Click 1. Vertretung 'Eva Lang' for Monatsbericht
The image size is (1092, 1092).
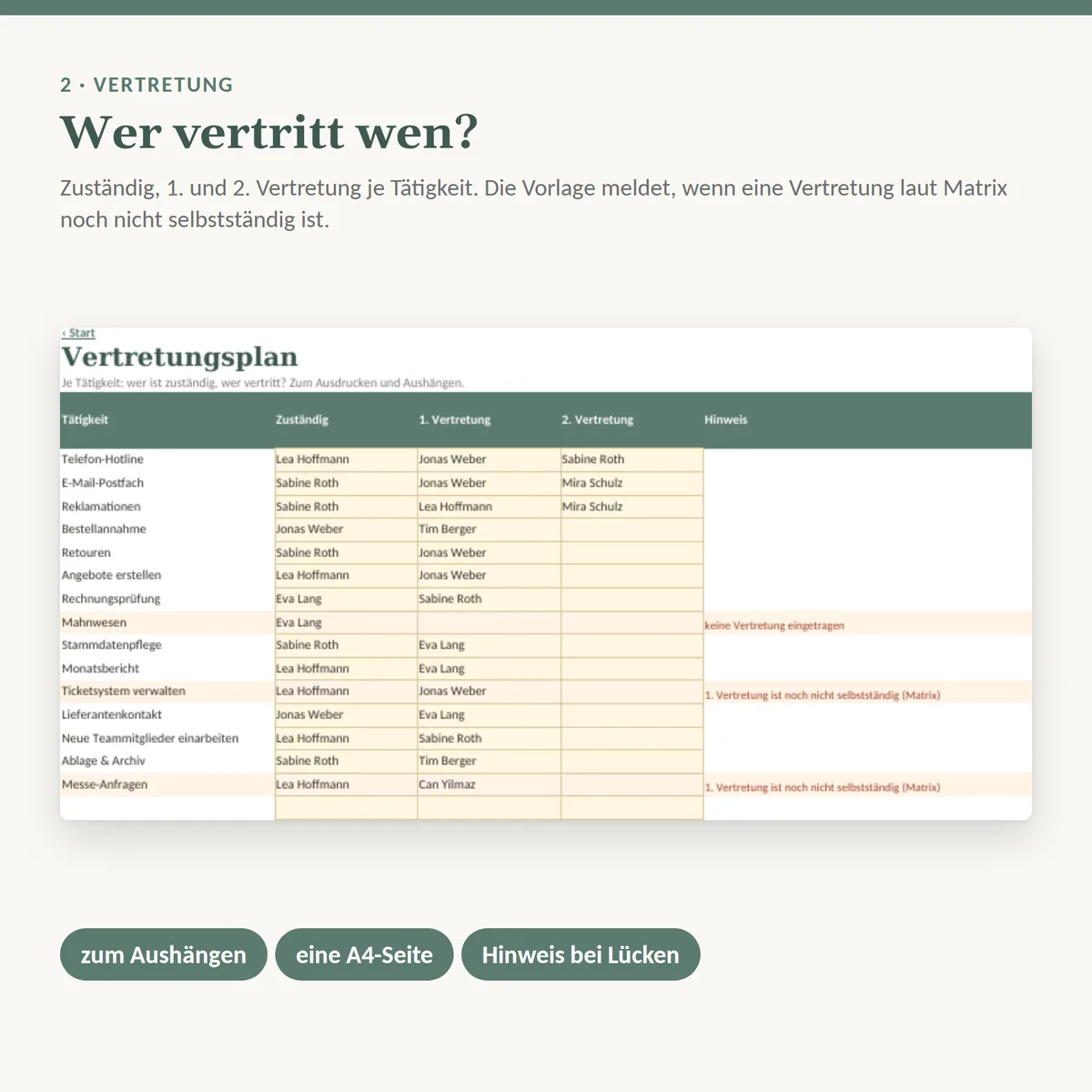[x=489, y=668]
